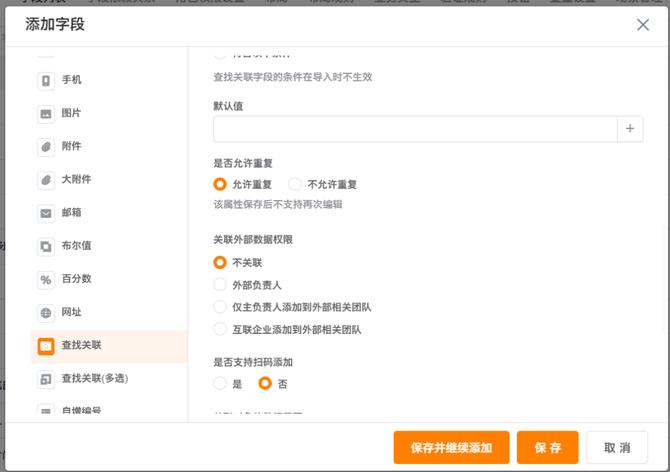Image resolution: width=670 pixels, height=472 pixels.
Task: Select the 布尔值 field icon
Action: pos(46,246)
